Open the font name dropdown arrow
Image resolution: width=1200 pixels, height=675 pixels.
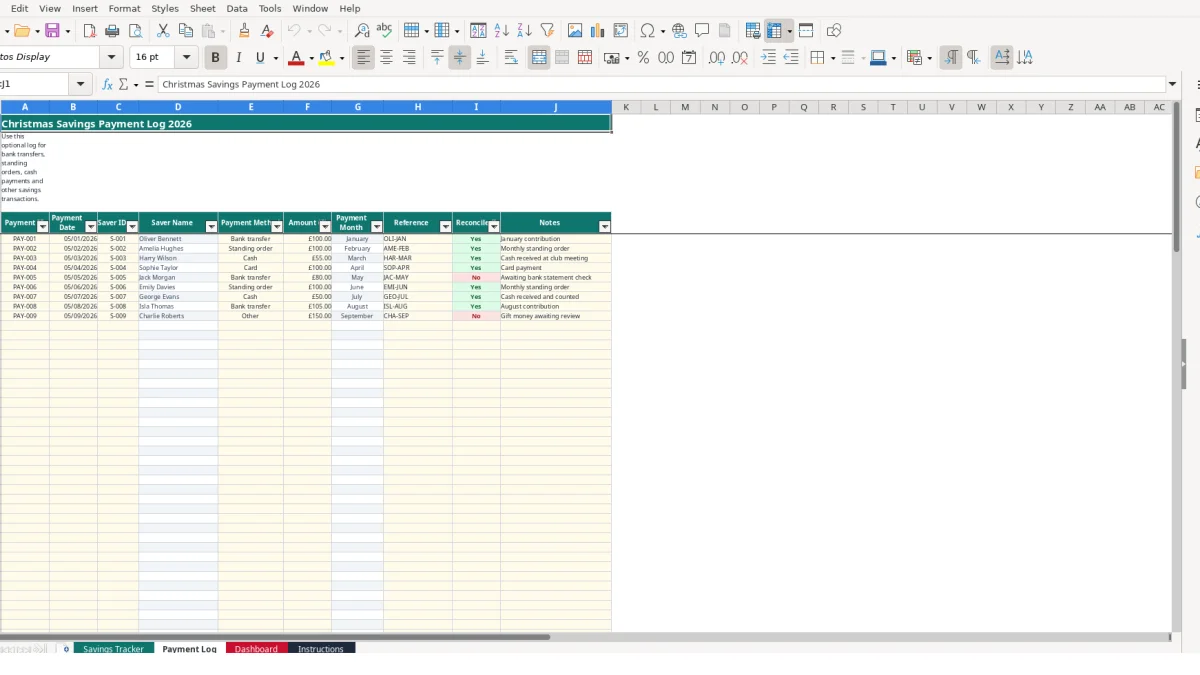click(x=111, y=58)
